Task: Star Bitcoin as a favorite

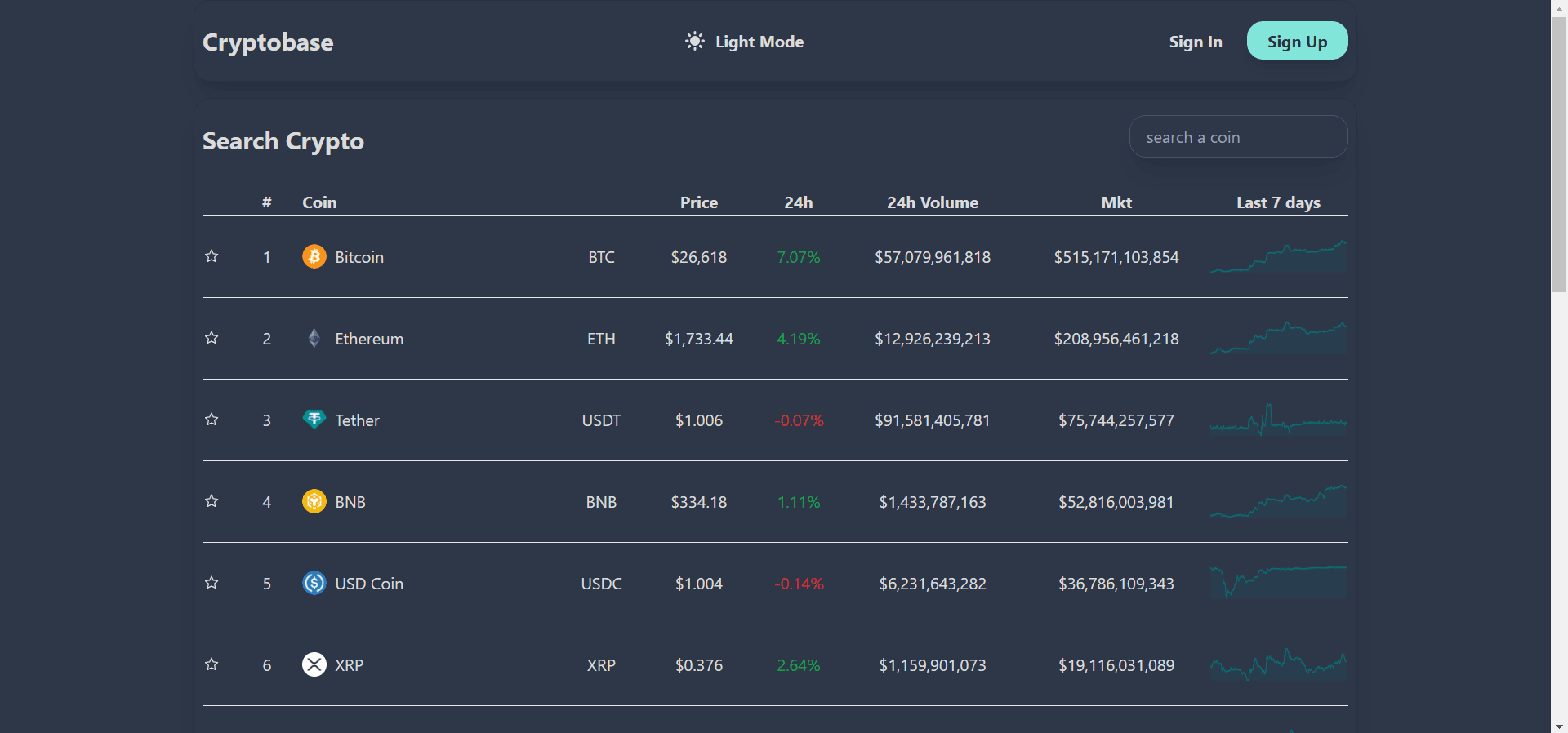Action: point(212,256)
